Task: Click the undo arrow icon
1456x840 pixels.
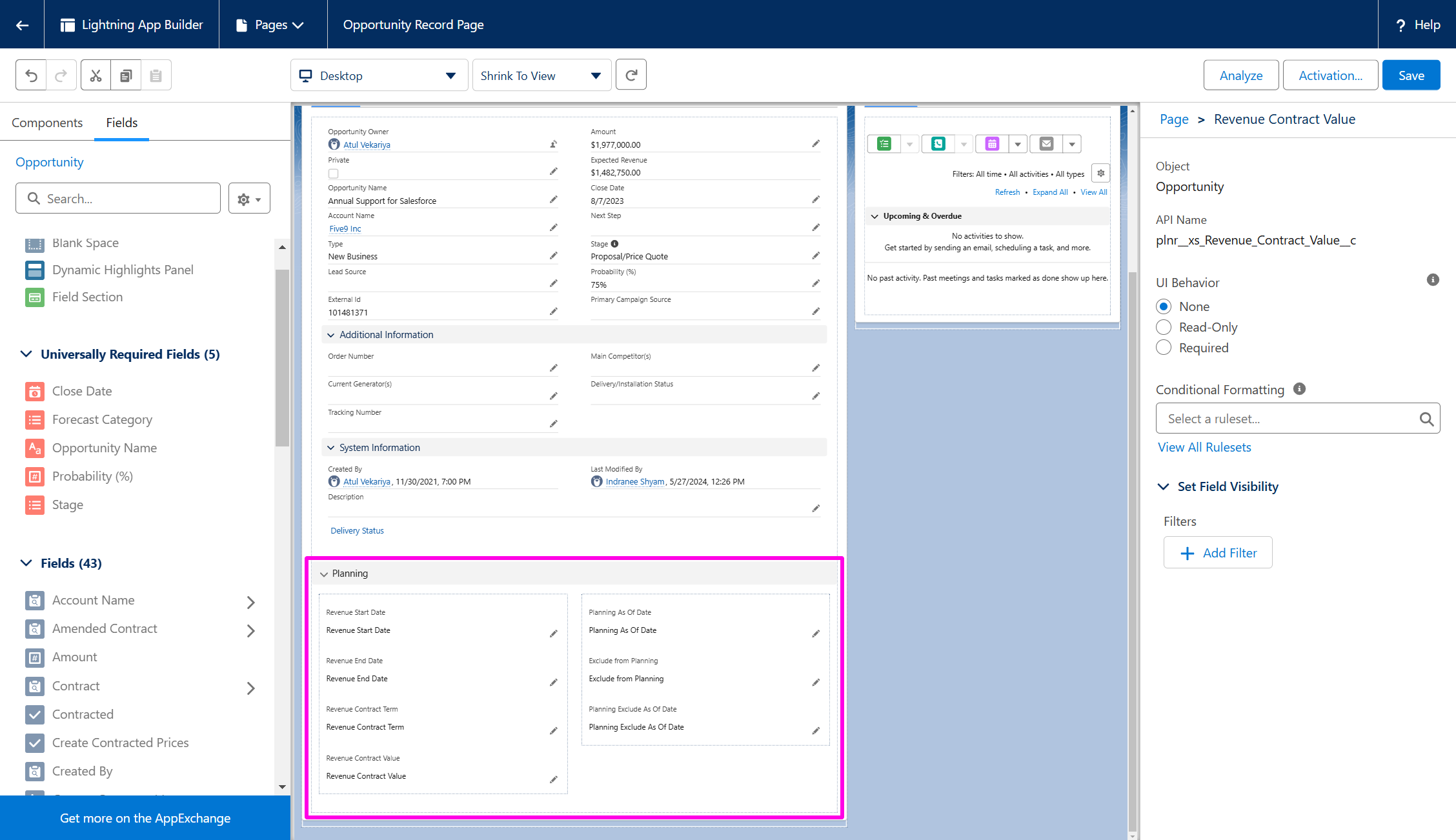Action: coord(31,75)
